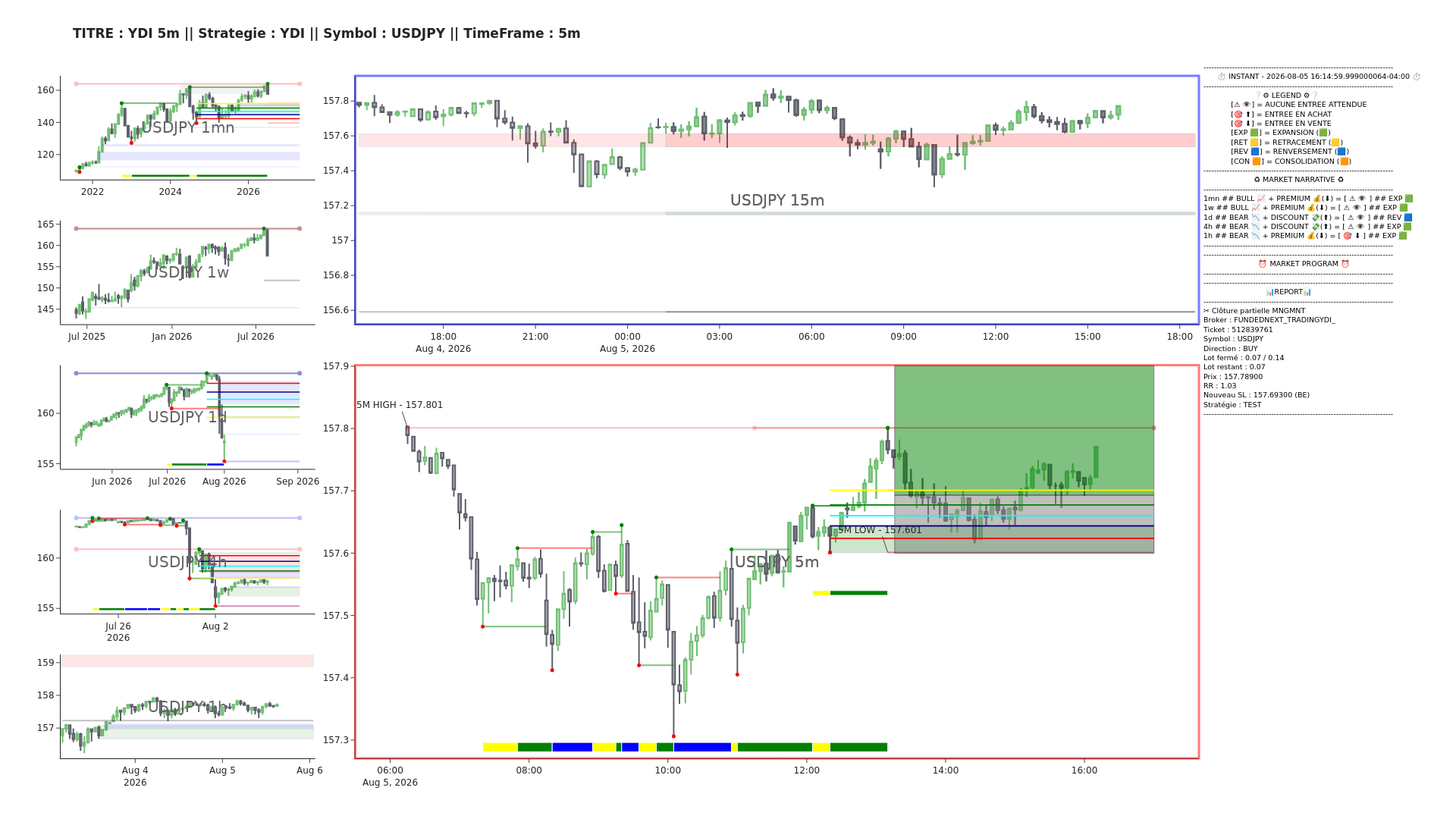Viewport: 1456px width, 819px height.
Task: Click the red band across the 15m chart
Action: 777,140
